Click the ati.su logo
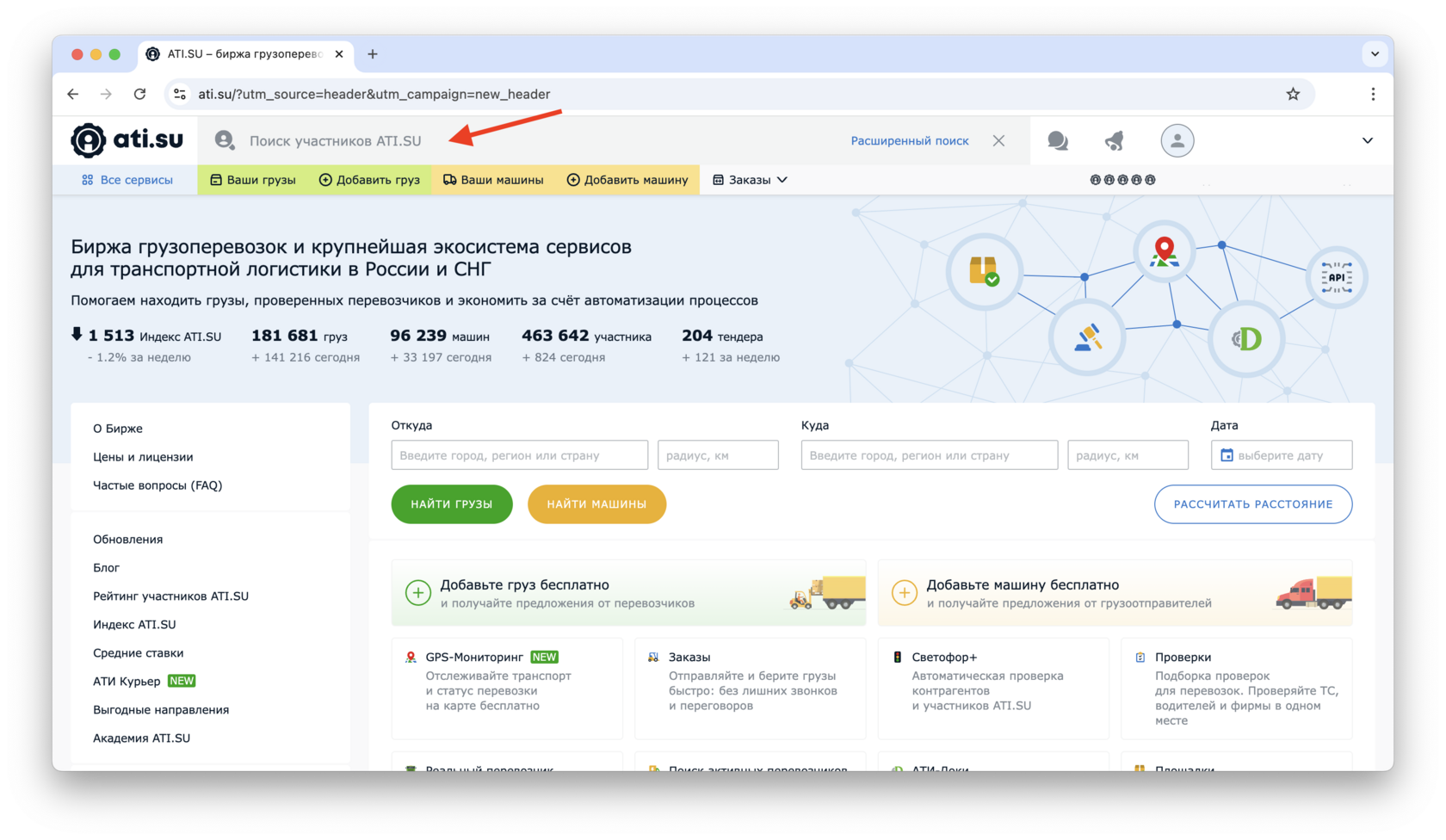The image size is (1446, 840). [x=127, y=140]
